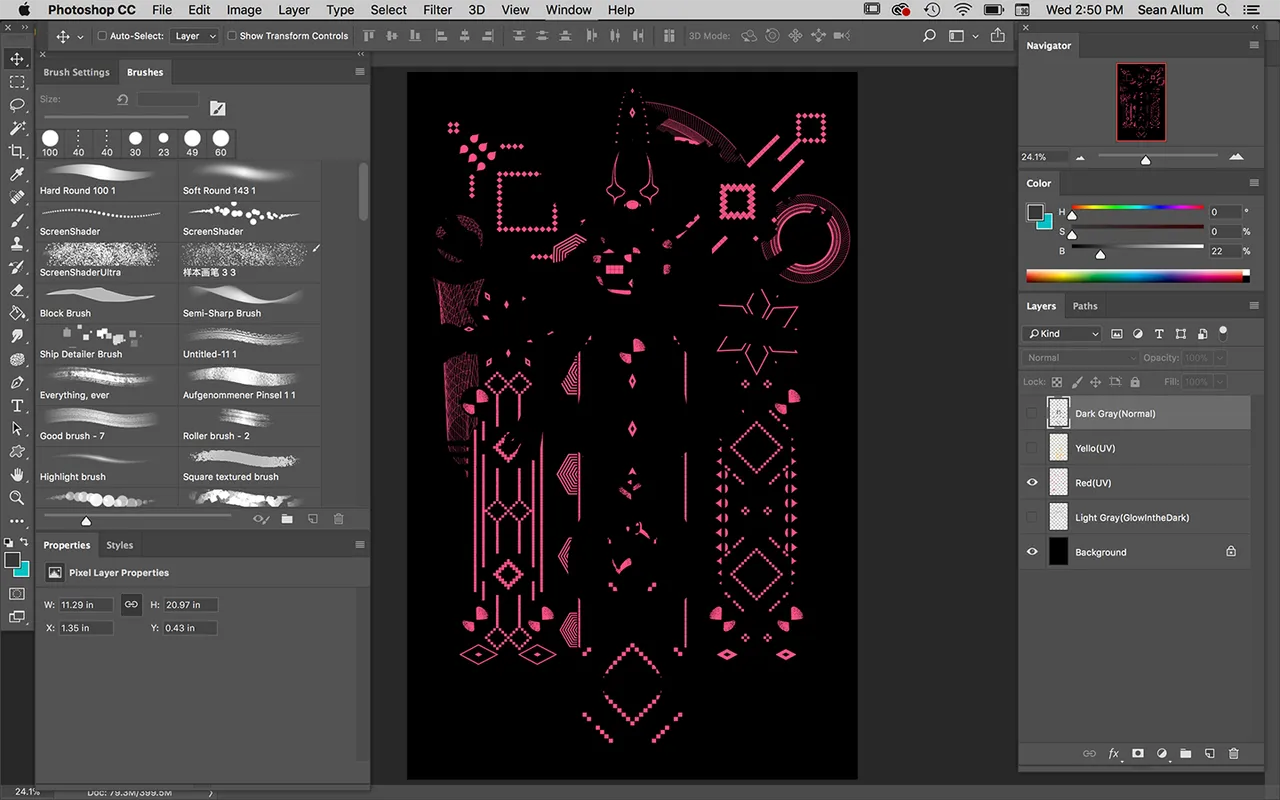Open the Brushes panel options menu
1280x800 pixels.
click(x=360, y=72)
